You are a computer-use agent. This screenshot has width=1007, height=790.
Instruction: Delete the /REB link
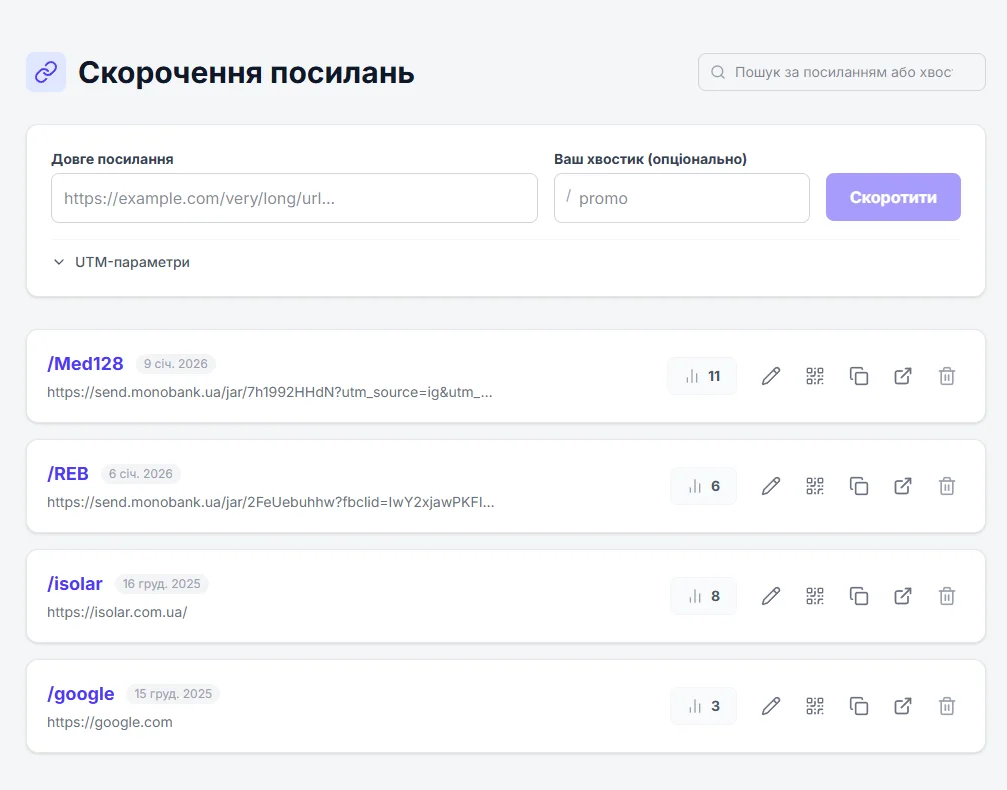click(x=947, y=486)
